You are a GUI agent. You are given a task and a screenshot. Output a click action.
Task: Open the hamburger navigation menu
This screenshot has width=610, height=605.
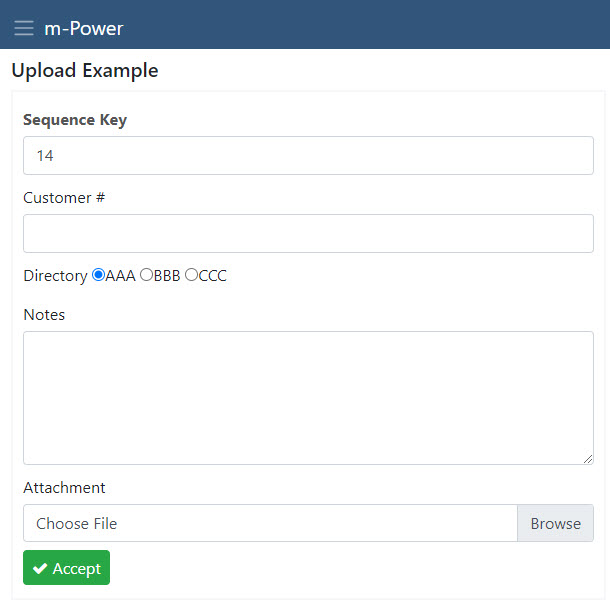[x=24, y=28]
